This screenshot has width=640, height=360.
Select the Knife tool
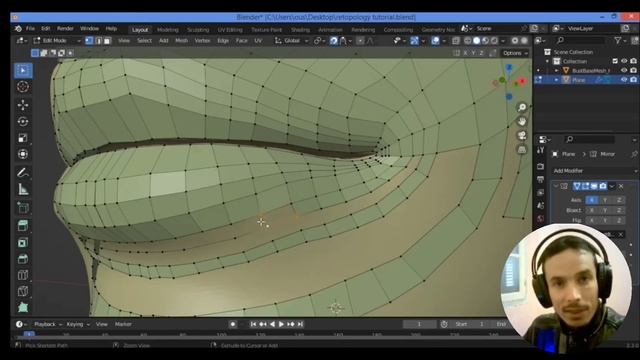(23, 291)
